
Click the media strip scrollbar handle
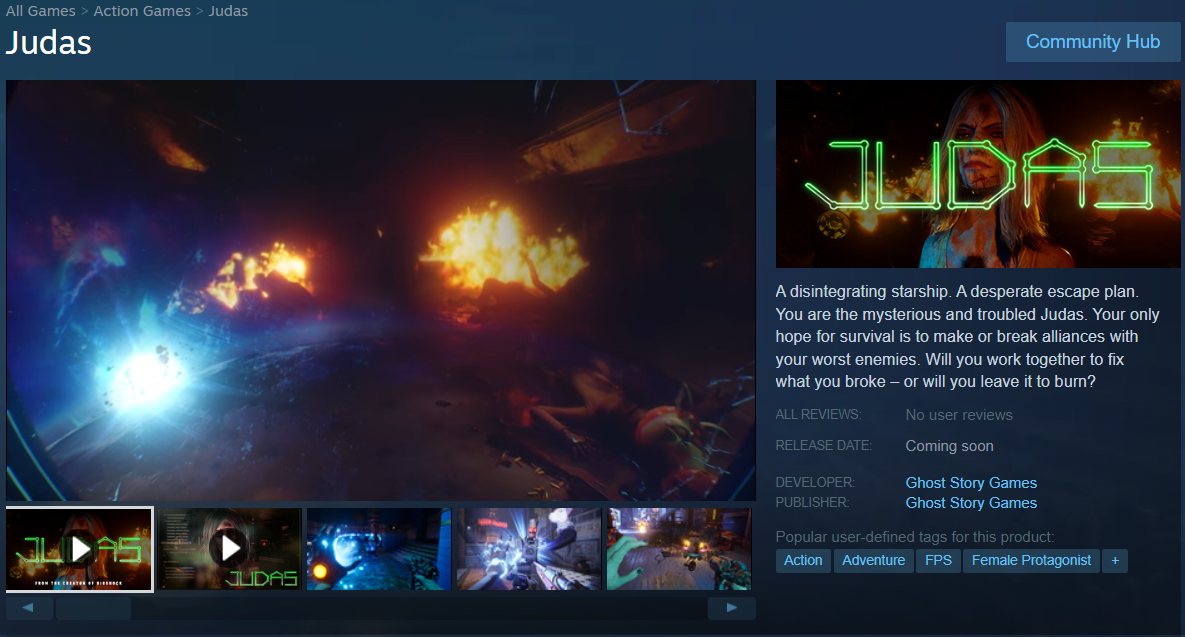[x=94, y=608]
